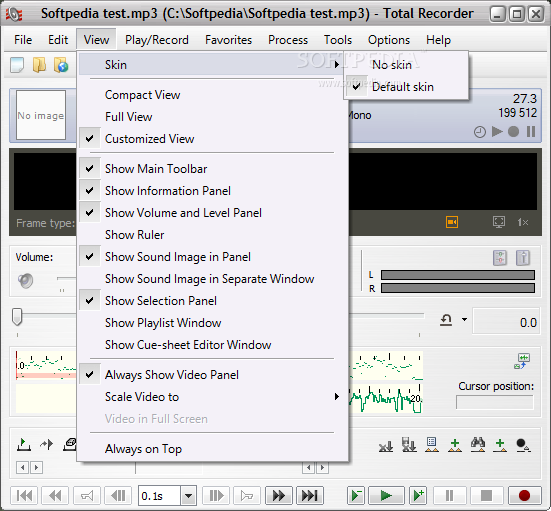
Task: Click the binoculars find icon
Action: [478, 445]
